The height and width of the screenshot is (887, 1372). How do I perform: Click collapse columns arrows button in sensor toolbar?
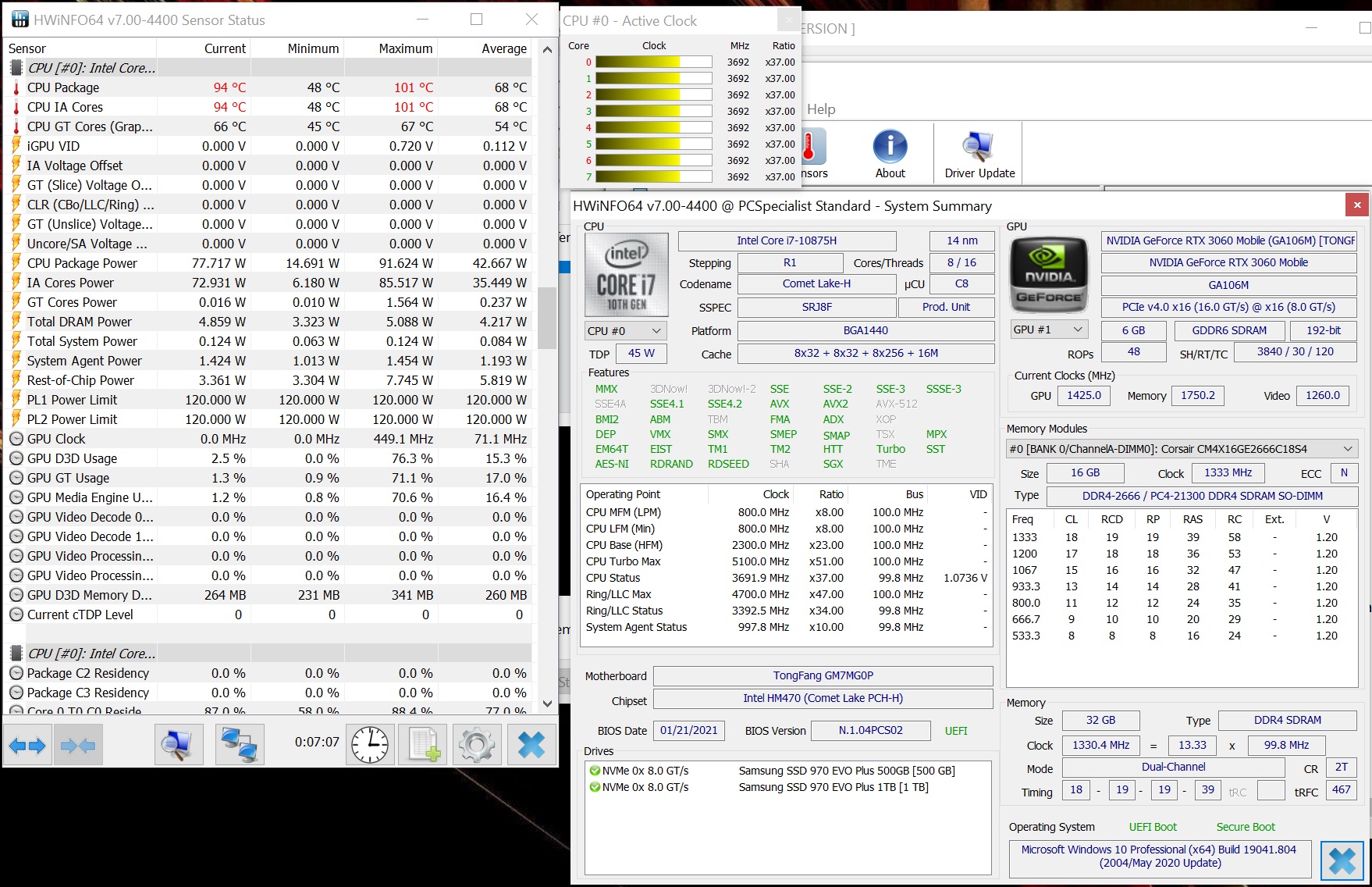point(78,745)
